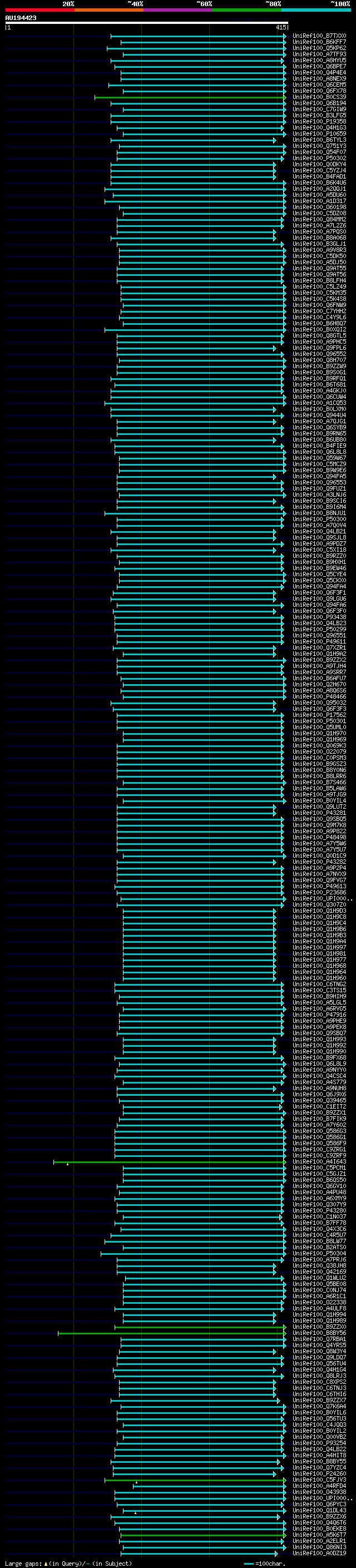
Task: Select the UniRef100_Q6B194 label
Action: click(x=319, y=103)
